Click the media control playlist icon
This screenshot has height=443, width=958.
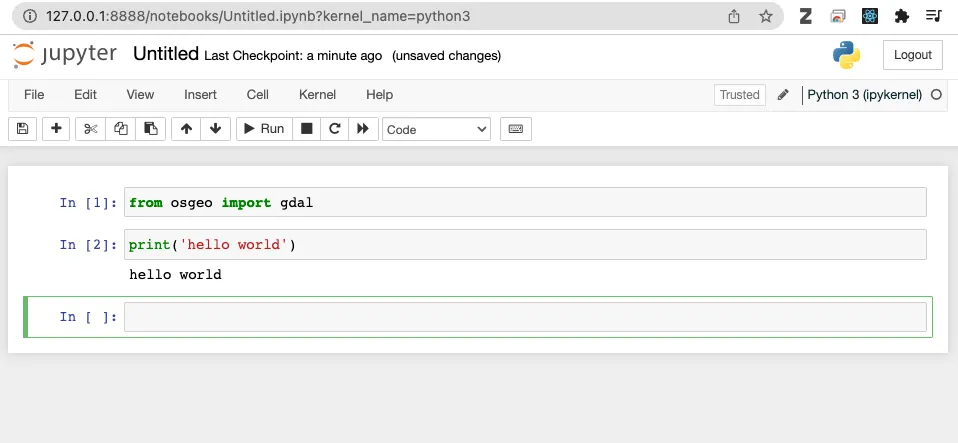click(x=934, y=16)
